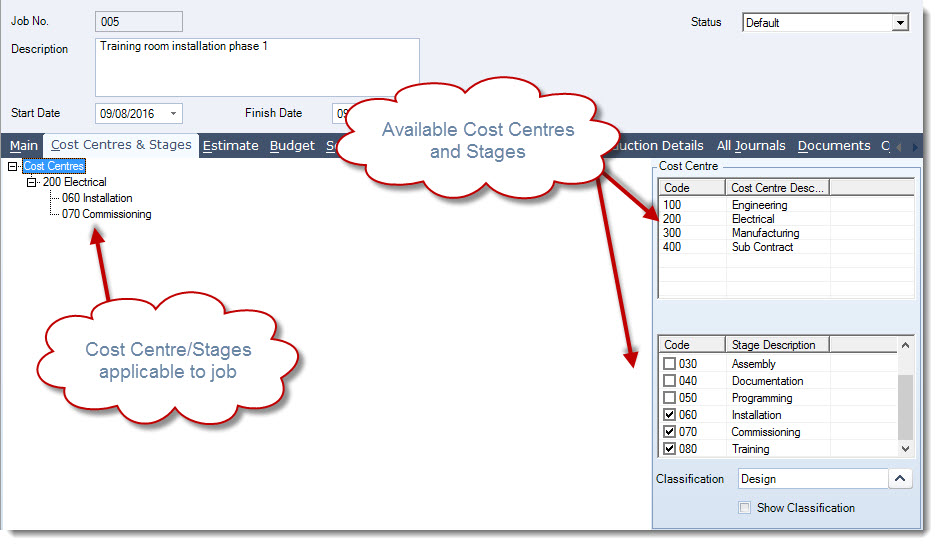Check the 050 Programming stage checkbox
Screen dimensions: 938x545
(669, 398)
